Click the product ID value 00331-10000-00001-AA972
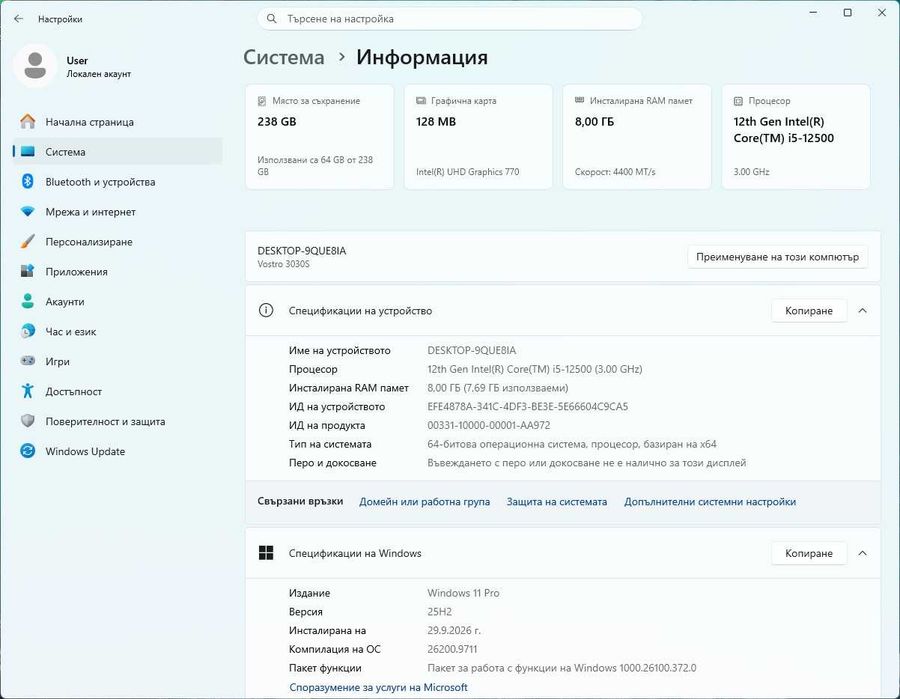The height and width of the screenshot is (699, 900). 488,425
